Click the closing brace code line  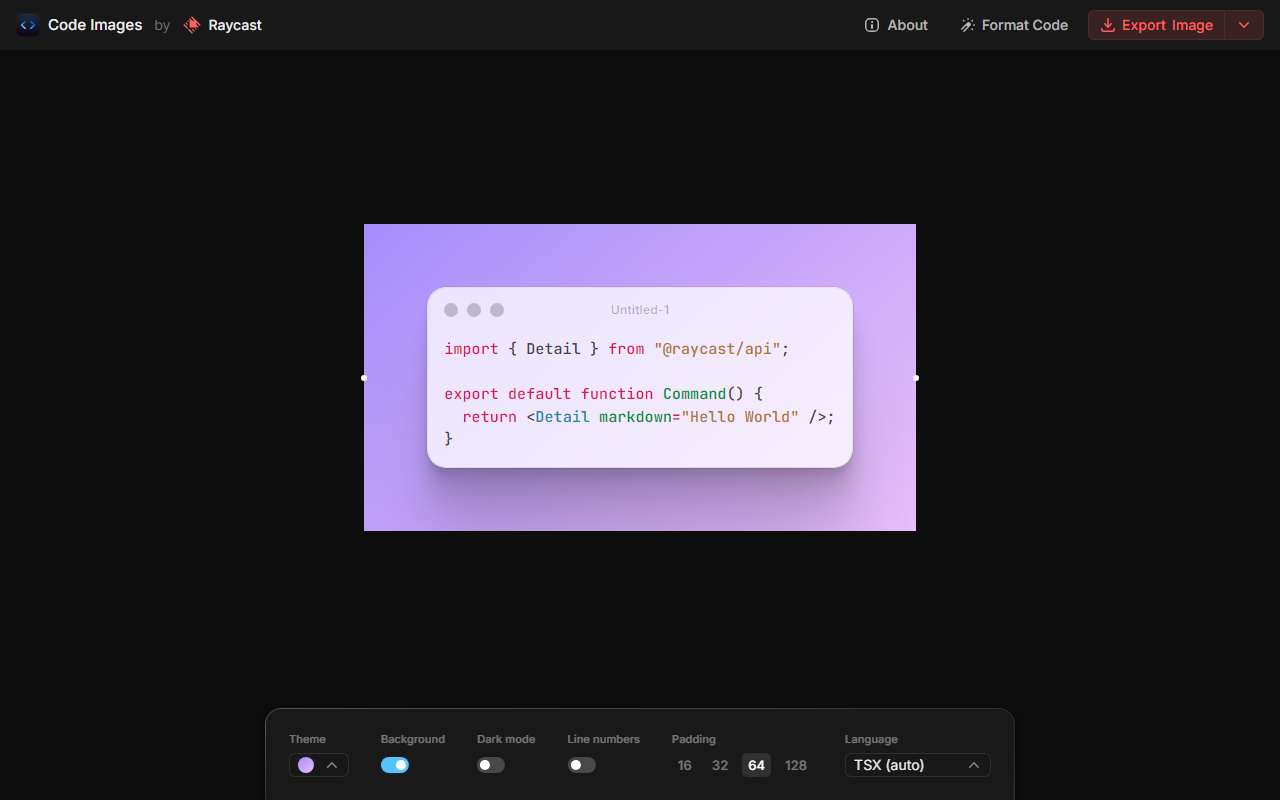tap(449, 438)
